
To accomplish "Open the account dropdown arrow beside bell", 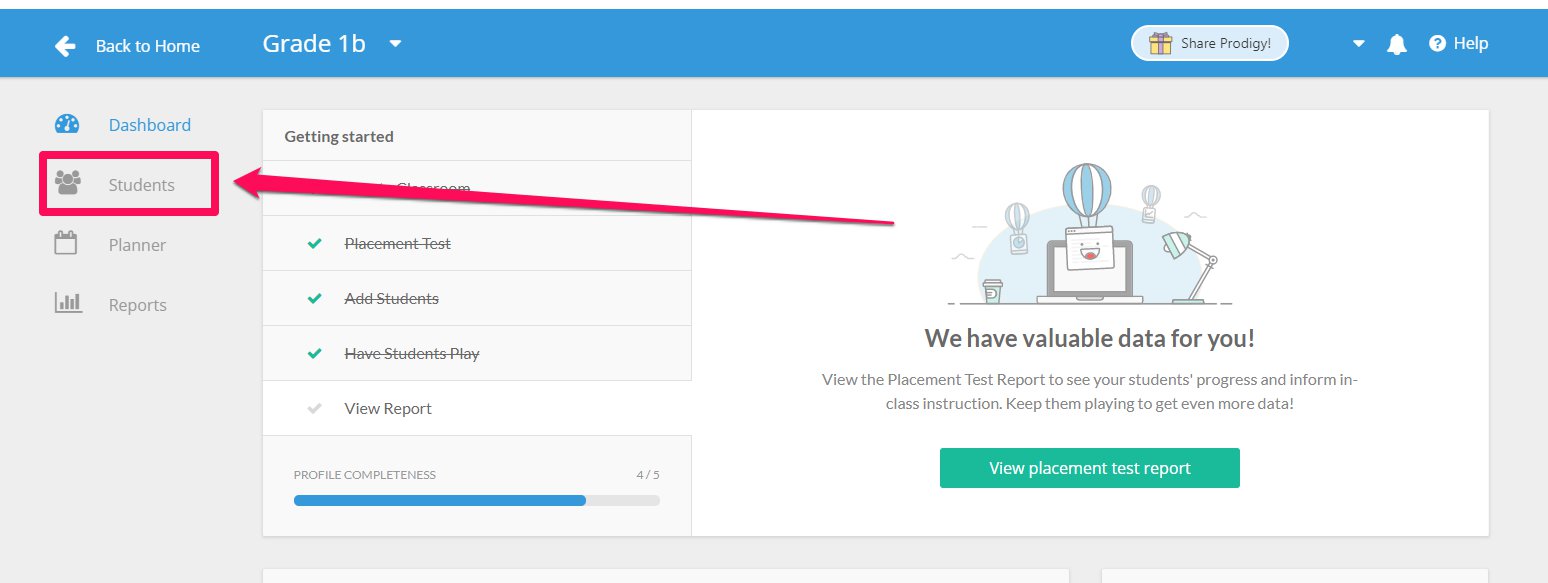I will click(1358, 44).
